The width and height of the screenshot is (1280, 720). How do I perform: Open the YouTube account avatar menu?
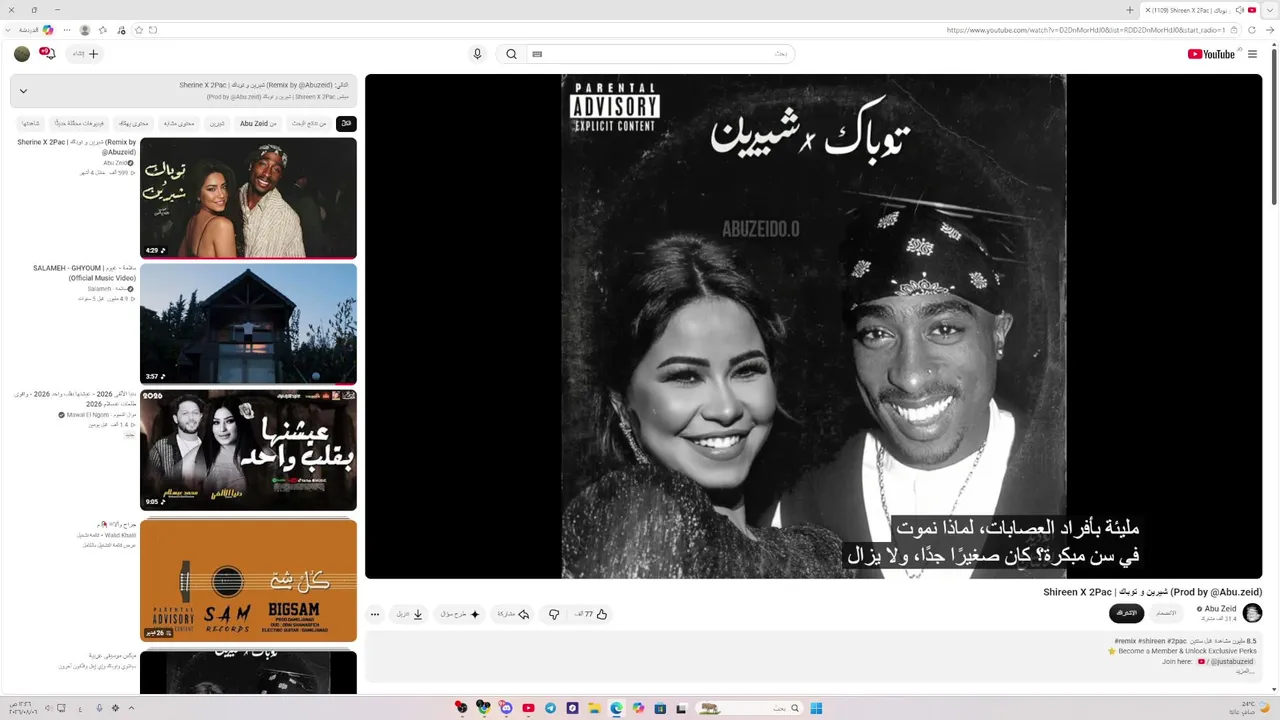[22, 54]
